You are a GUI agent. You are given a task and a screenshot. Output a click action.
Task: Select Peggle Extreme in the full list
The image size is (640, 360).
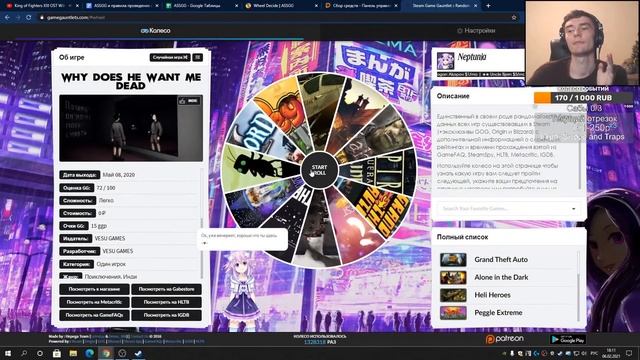tap(508, 313)
